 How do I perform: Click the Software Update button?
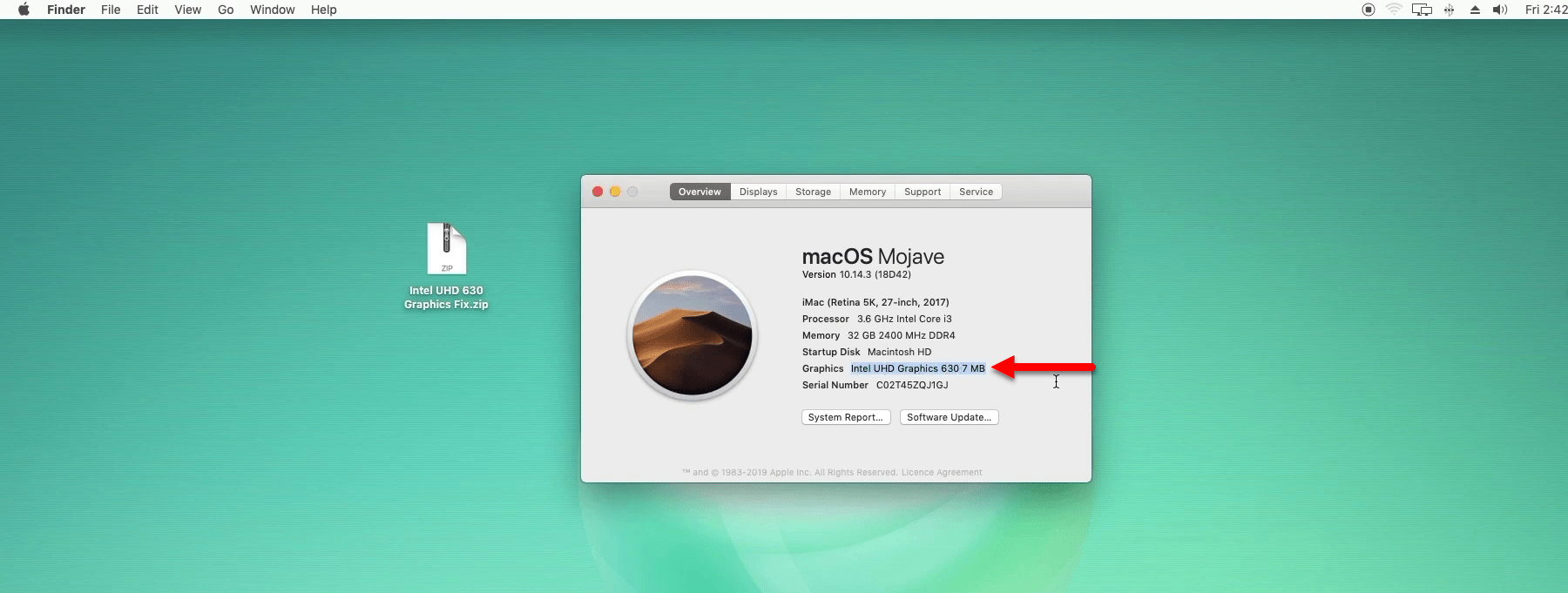(x=949, y=417)
